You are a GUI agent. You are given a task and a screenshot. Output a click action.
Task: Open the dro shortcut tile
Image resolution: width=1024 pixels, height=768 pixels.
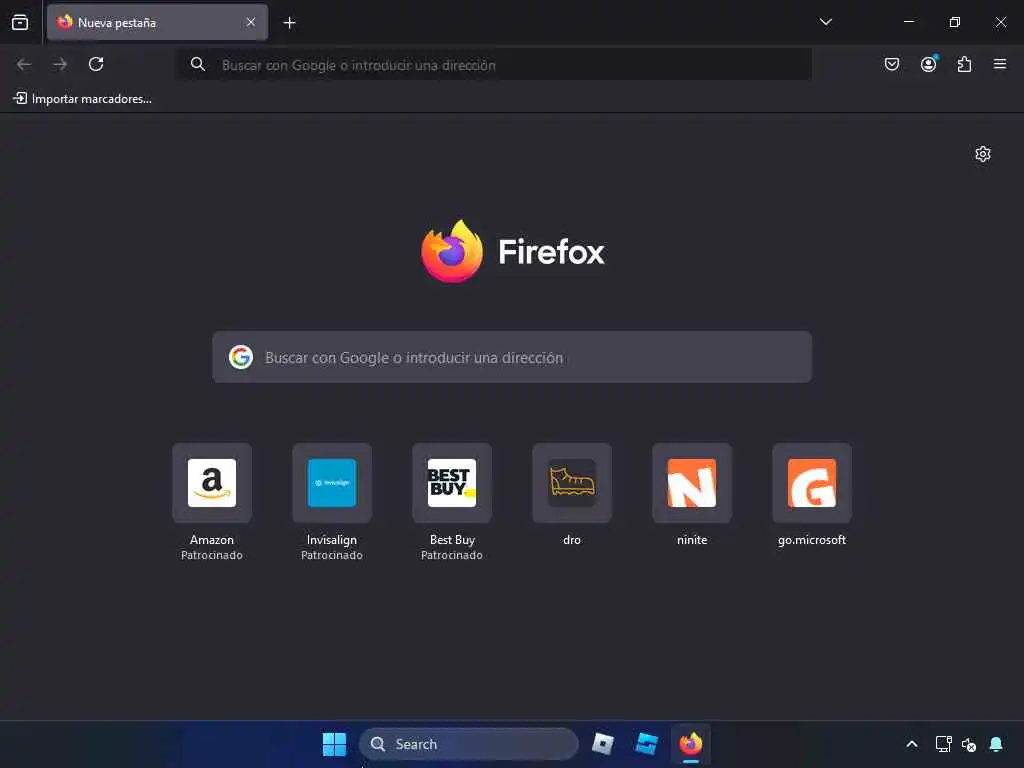[x=572, y=483]
